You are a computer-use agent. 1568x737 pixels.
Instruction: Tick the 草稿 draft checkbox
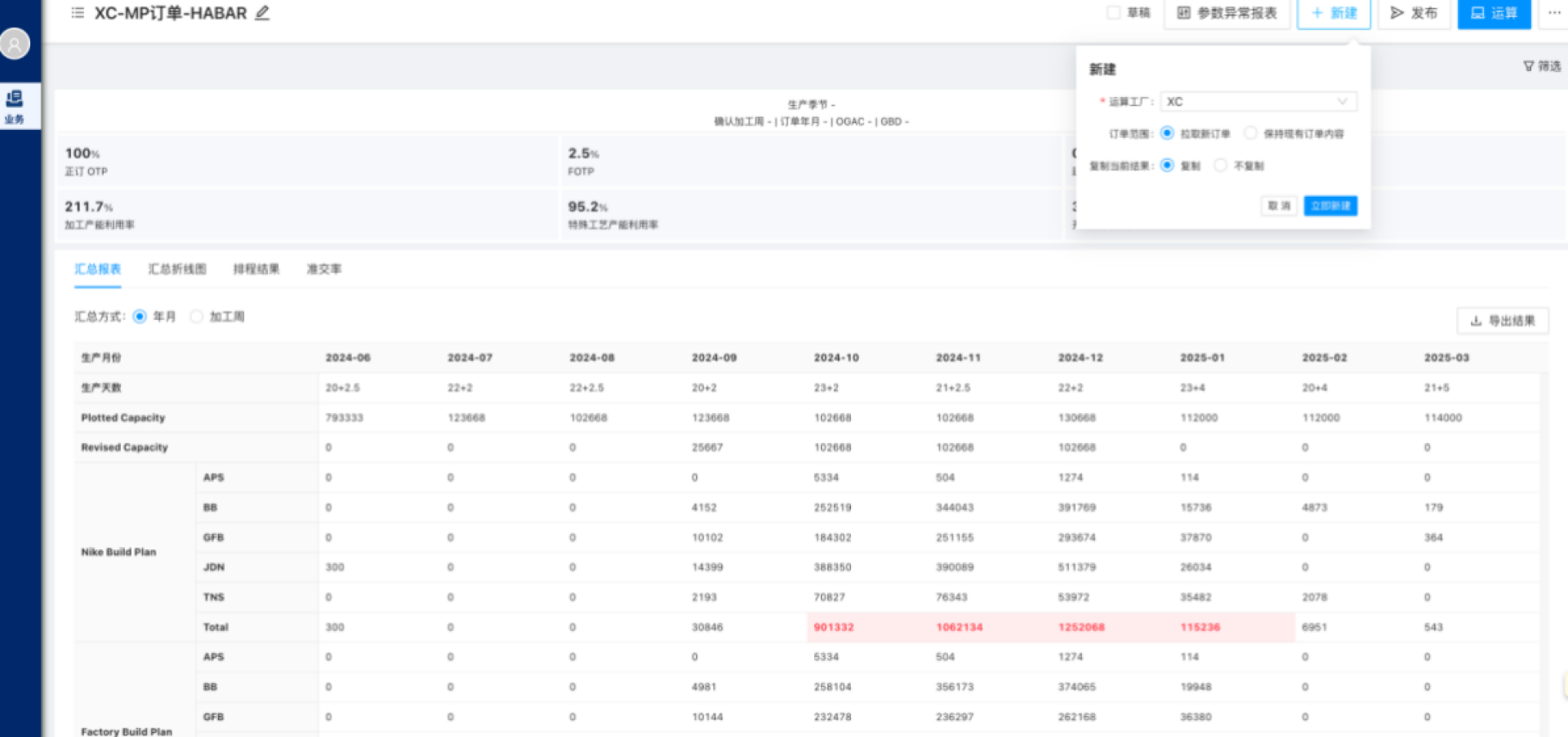[1113, 13]
